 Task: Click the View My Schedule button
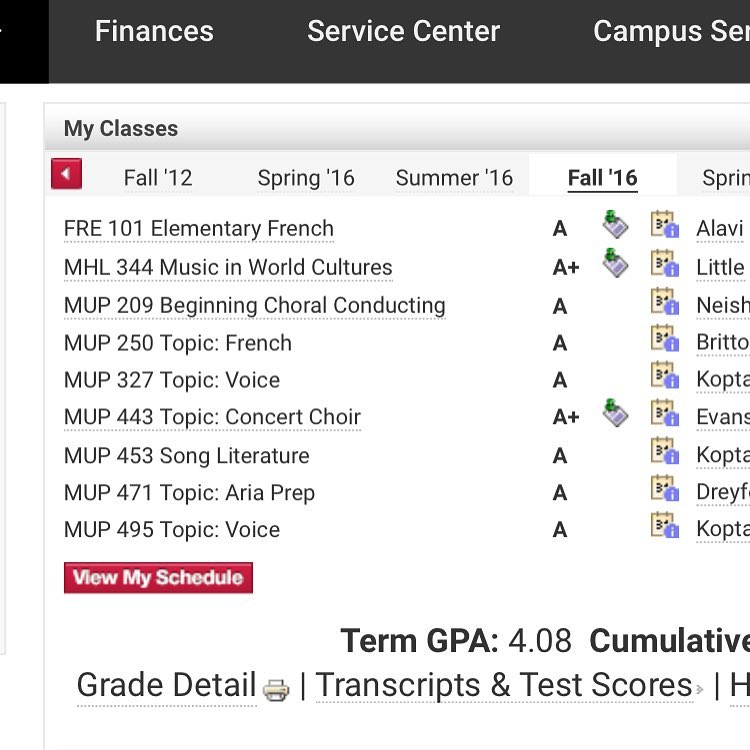point(158,577)
